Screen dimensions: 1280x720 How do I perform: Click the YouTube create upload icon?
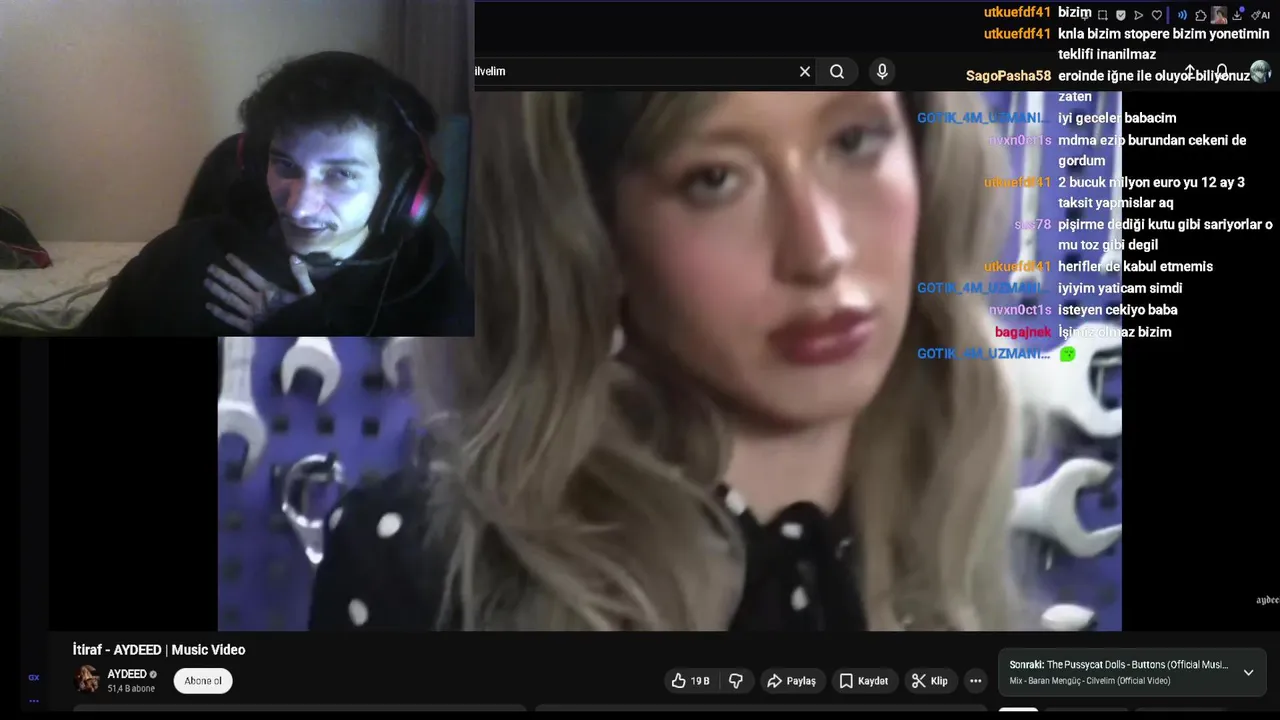point(1190,72)
